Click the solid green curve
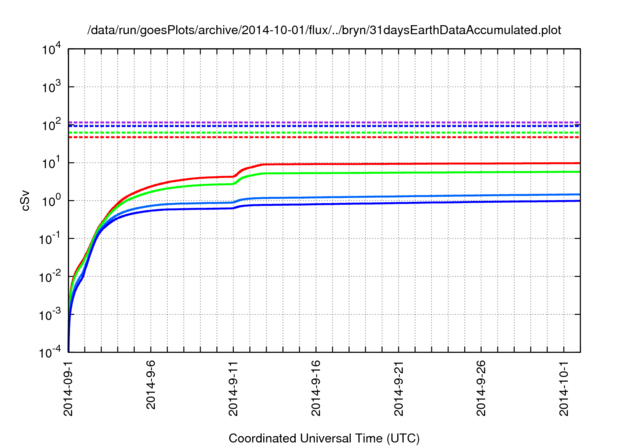The image size is (640, 448). 408,172
